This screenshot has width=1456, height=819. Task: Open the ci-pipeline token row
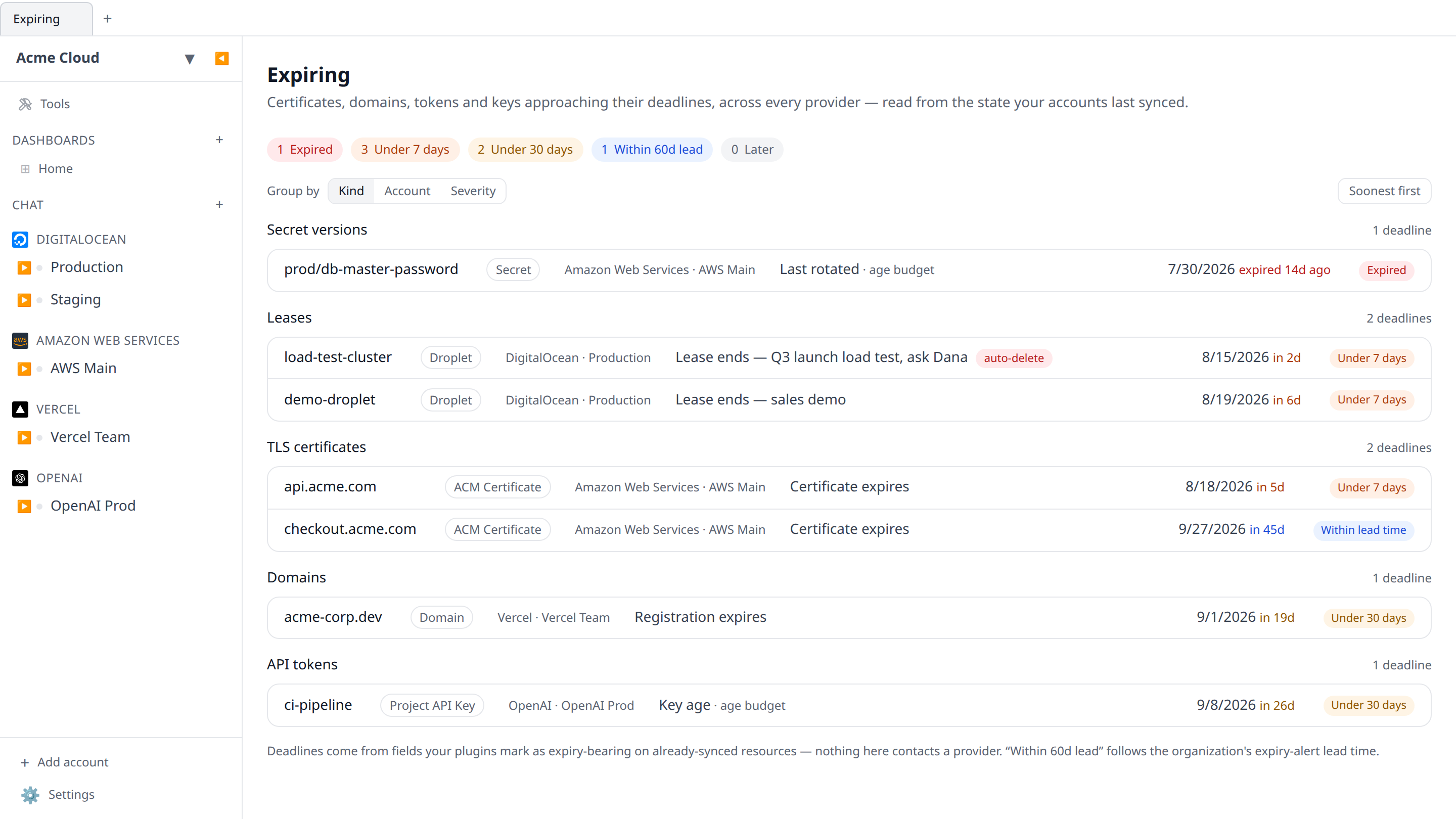(x=849, y=705)
